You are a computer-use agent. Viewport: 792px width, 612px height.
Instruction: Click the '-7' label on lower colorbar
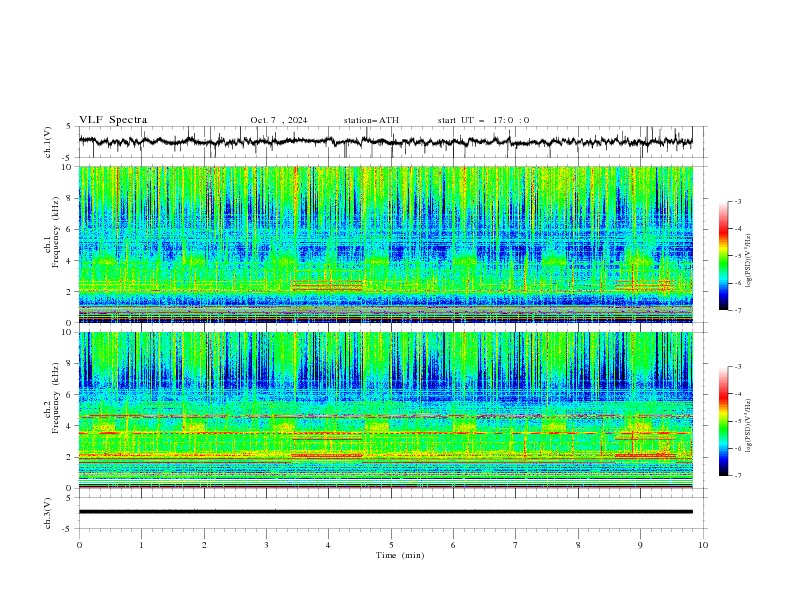pyautogui.click(x=737, y=475)
